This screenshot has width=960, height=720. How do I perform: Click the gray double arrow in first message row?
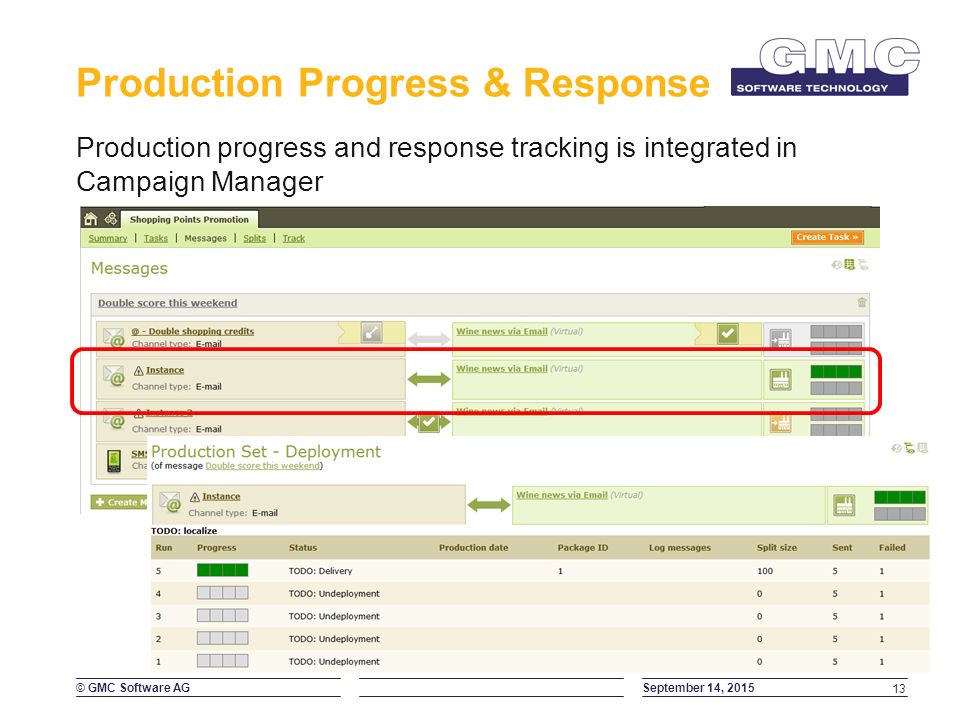tap(429, 339)
